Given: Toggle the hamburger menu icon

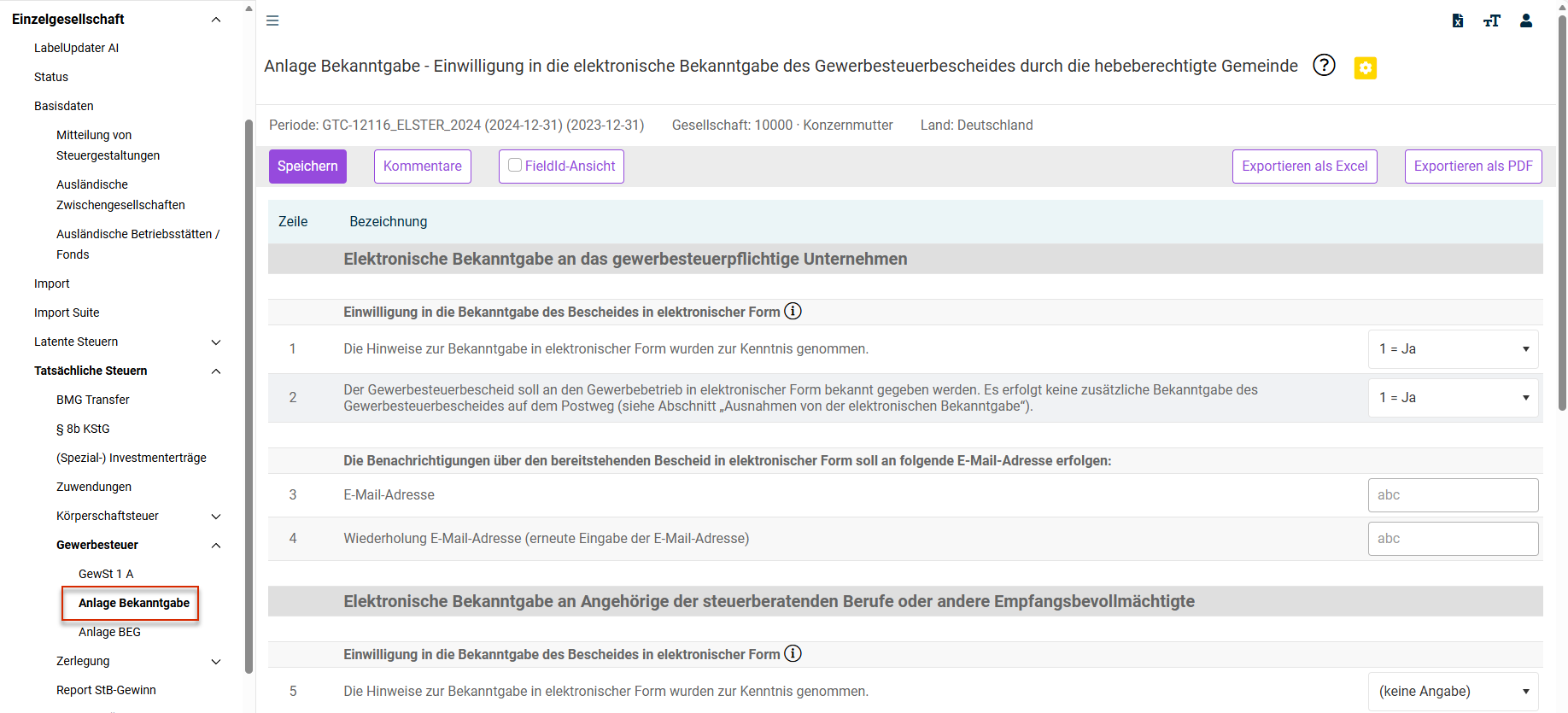Looking at the screenshot, I should tap(272, 20).
